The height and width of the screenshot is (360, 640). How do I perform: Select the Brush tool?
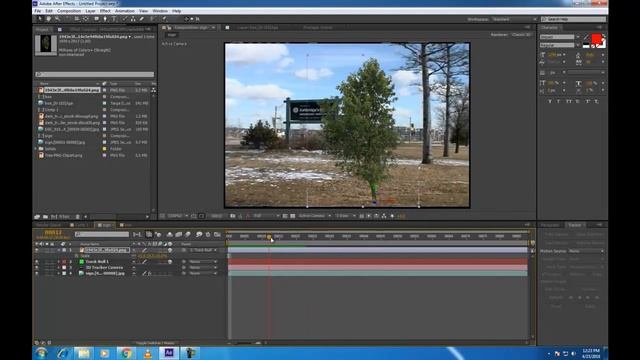(124, 19)
